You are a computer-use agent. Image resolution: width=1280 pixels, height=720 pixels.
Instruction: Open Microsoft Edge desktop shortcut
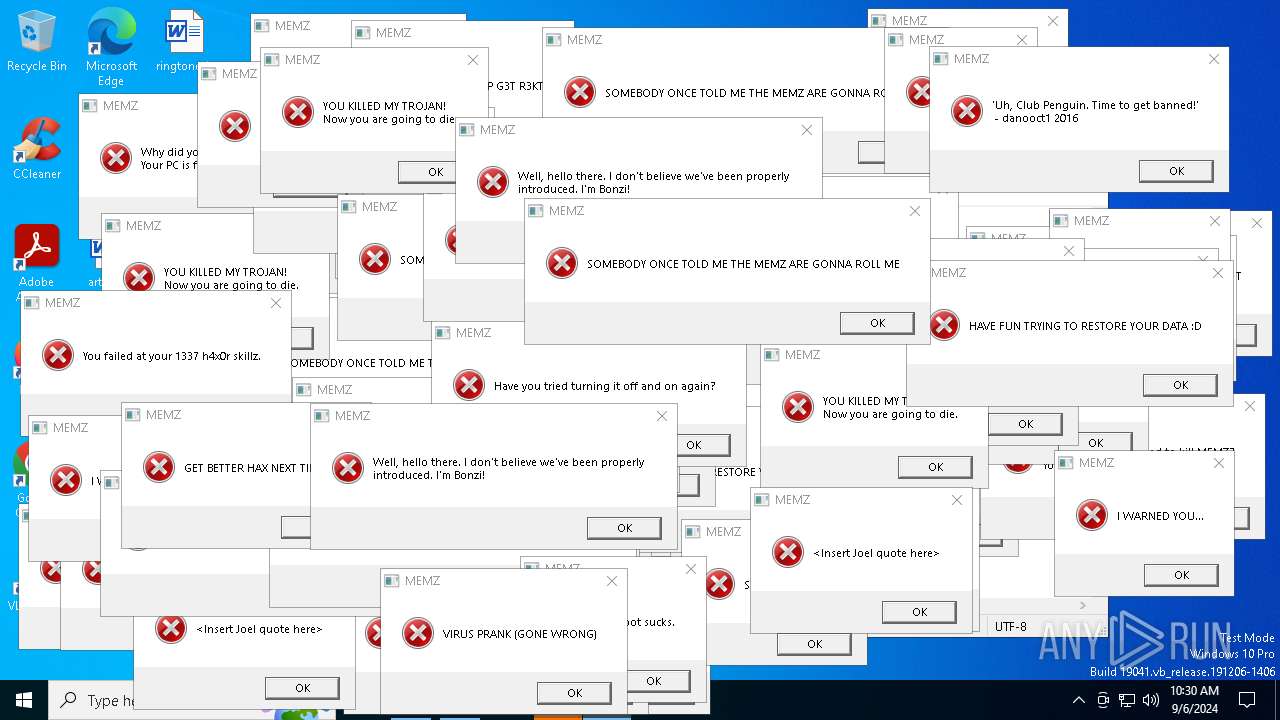pos(111,47)
